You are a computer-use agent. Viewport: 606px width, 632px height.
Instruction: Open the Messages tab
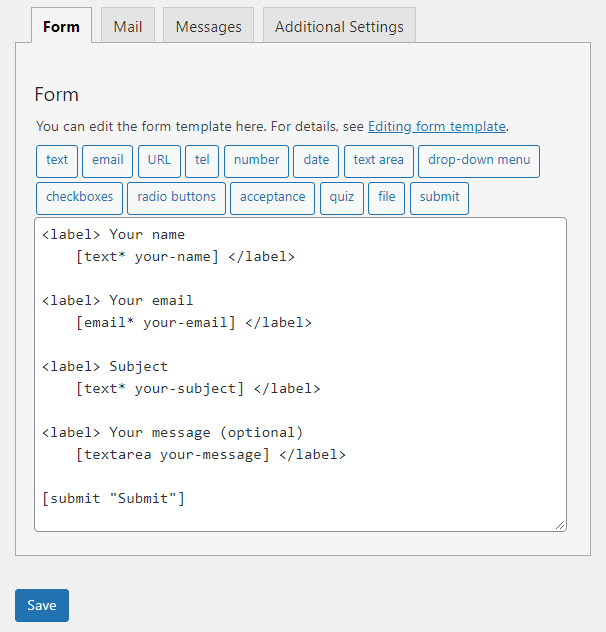208,26
